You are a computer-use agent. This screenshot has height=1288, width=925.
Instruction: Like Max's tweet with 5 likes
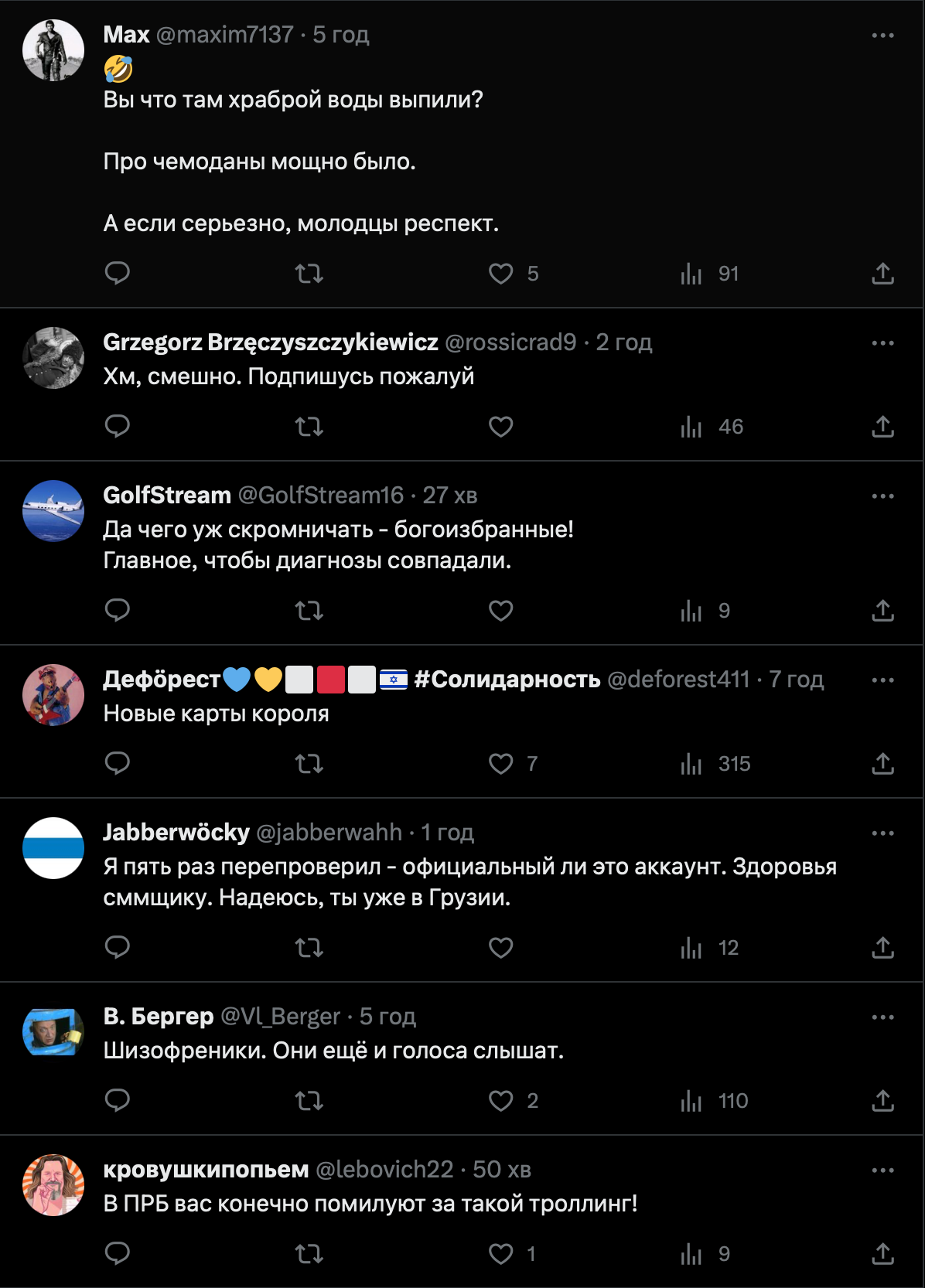501,273
